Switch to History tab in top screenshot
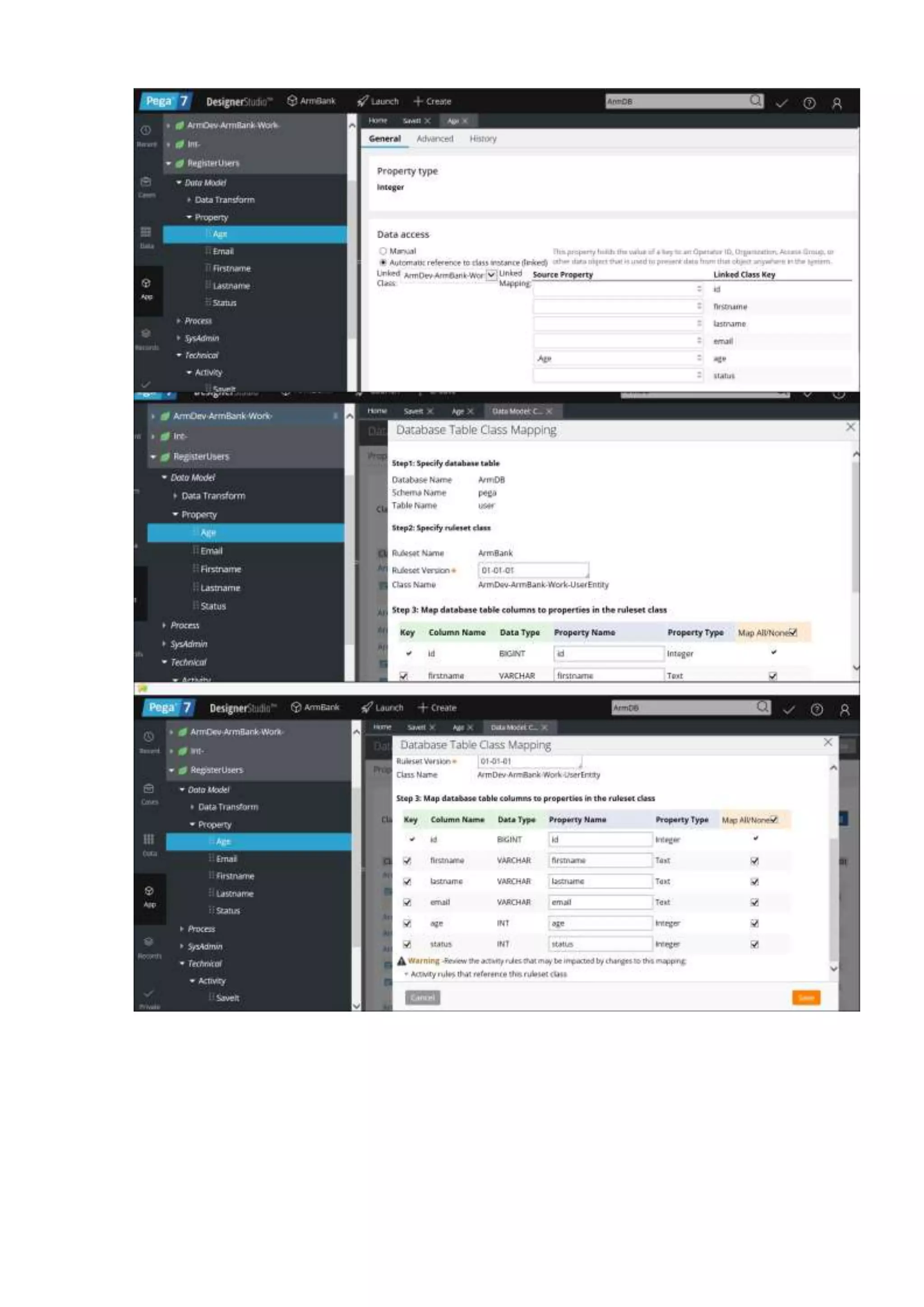This screenshot has height=1307, width=924. 482,139
